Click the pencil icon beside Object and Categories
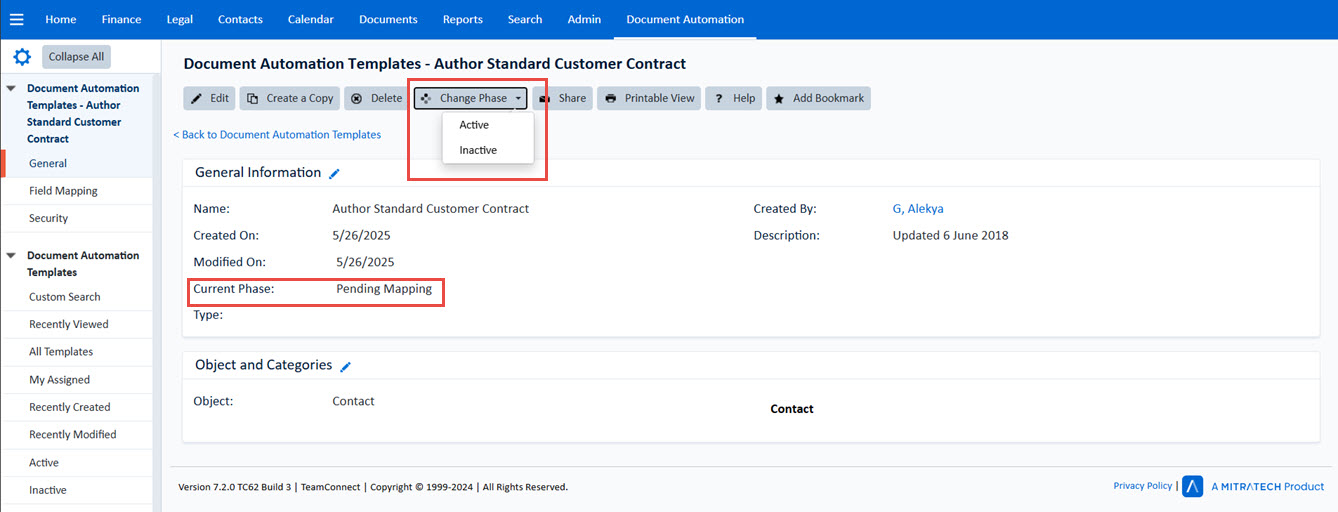The image size is (1338, 512). pos(346,366)
